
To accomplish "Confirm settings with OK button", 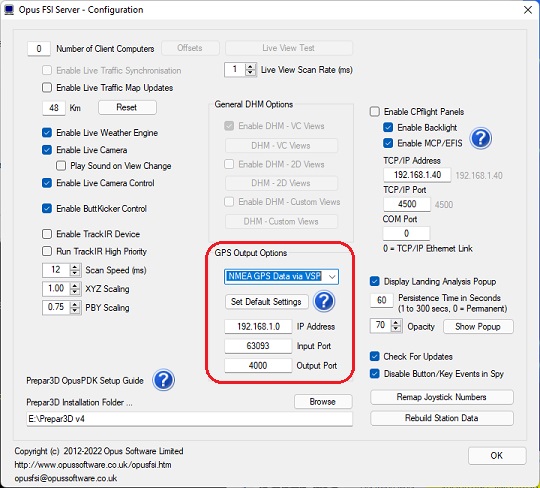I will (497, 456).
